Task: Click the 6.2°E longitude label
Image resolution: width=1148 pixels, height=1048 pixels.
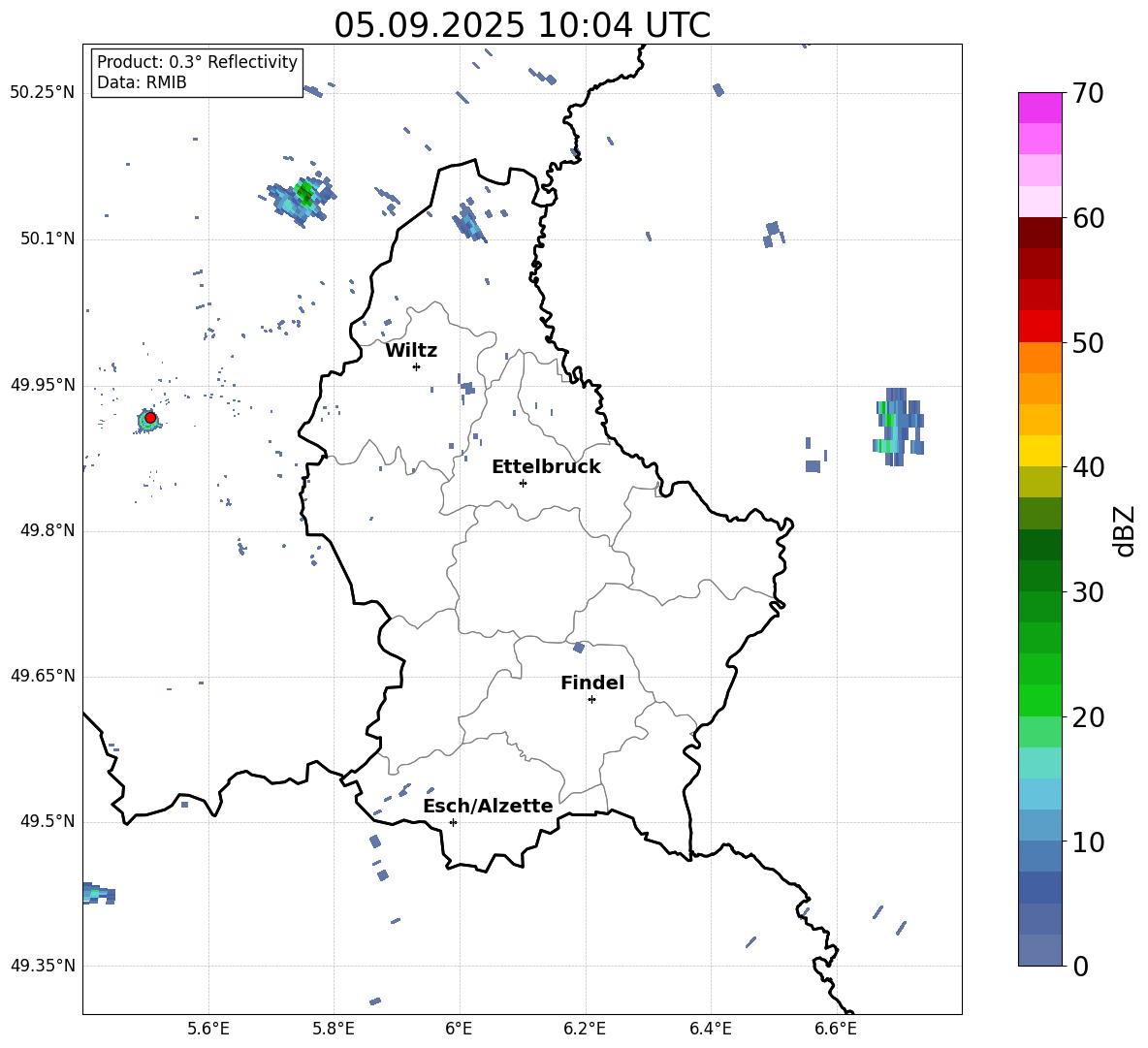Action: [x=585, y=1029]
